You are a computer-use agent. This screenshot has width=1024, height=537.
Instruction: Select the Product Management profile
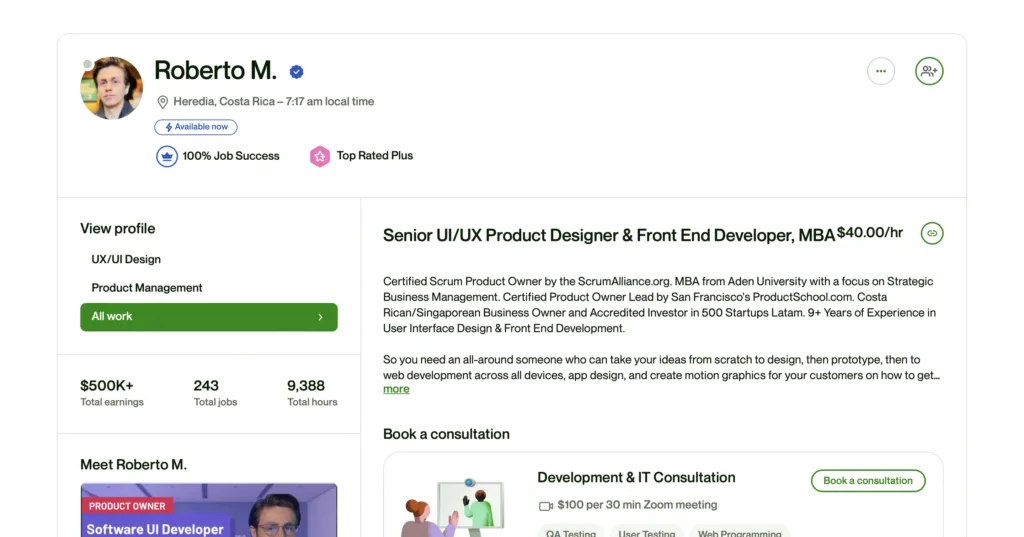pyautogui.click(x=147, y=288)
